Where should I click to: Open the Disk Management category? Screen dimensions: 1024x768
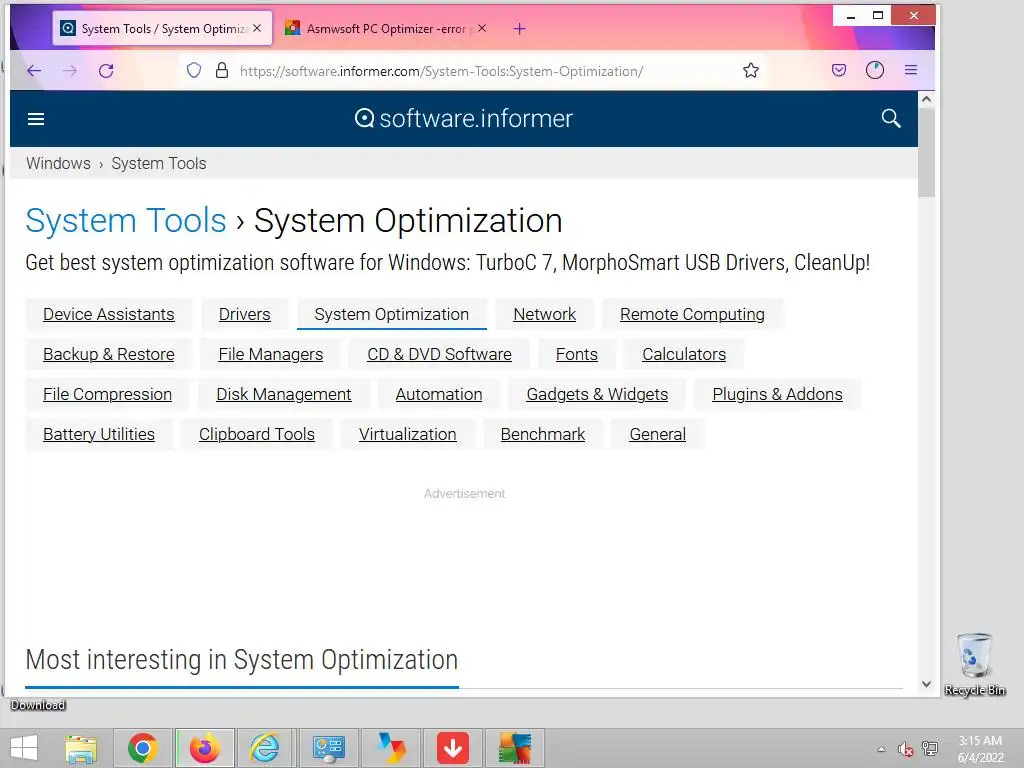tap(283, 394)
